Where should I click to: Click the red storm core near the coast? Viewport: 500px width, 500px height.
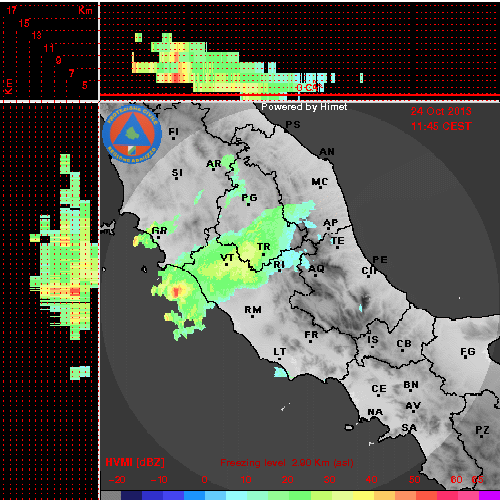pos(176,292)
